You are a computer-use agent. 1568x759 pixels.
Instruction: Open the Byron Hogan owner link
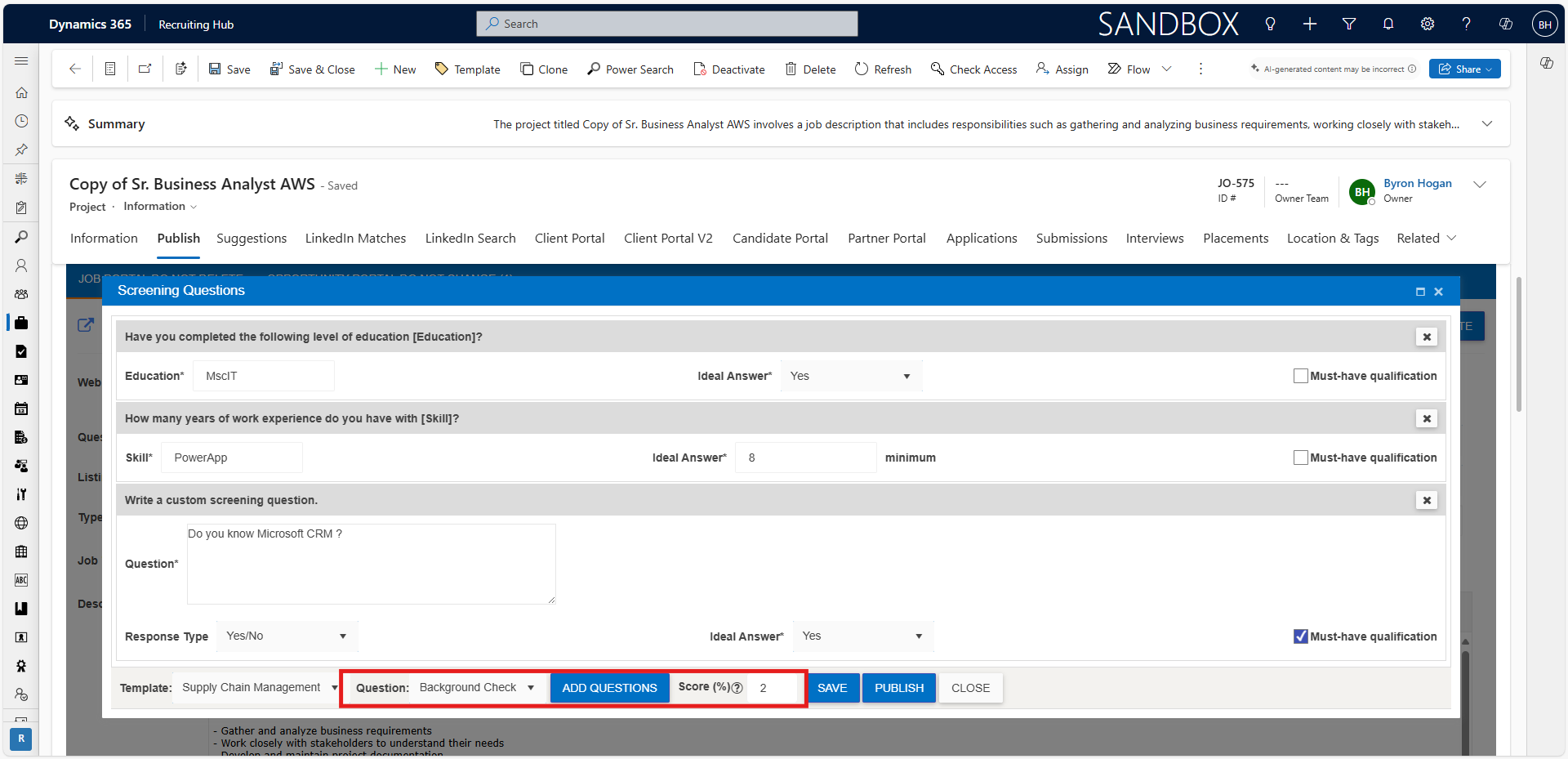pyautogui.click(x=1418, y=183)
